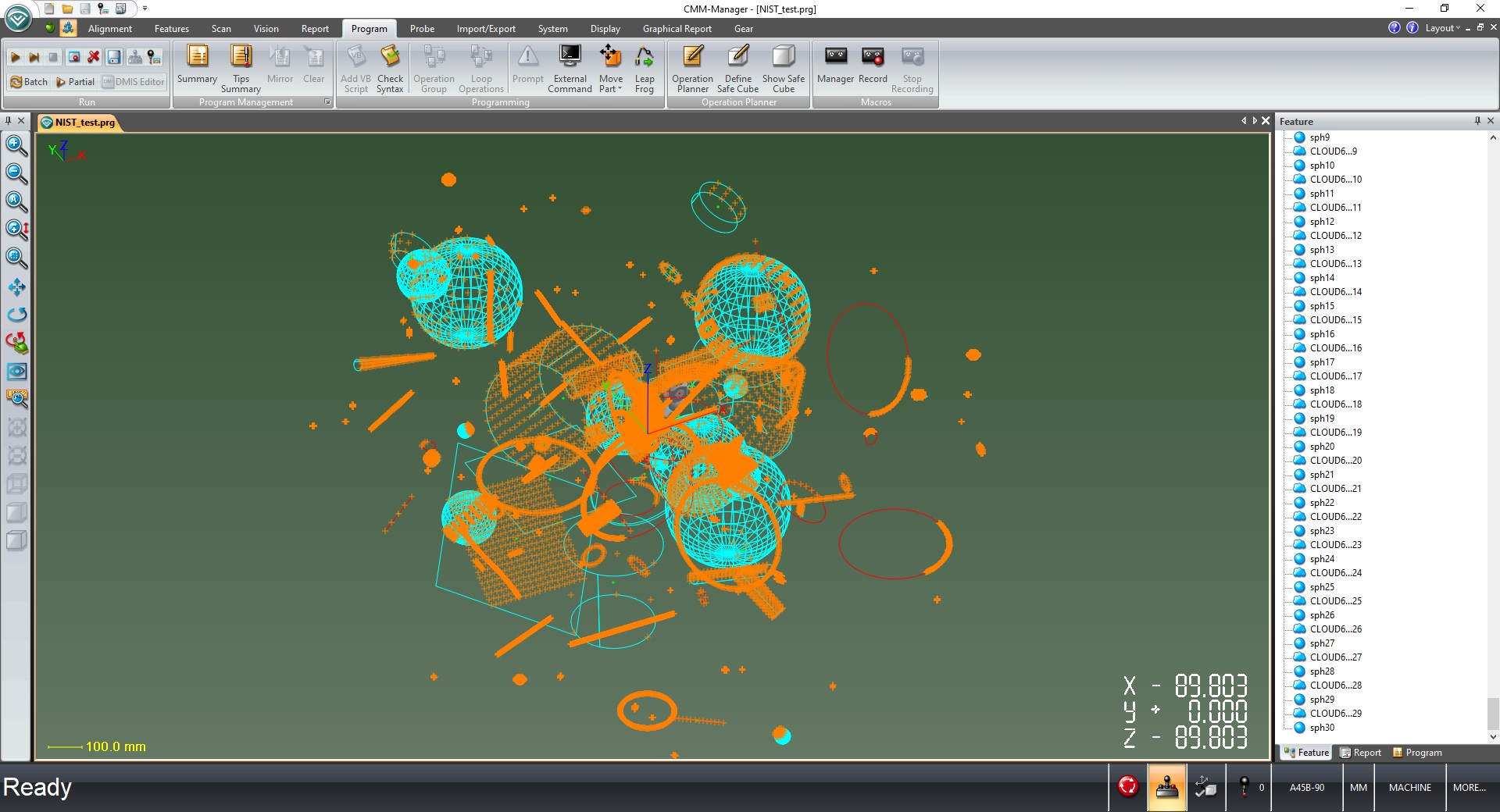Open the CMM-Manager application menu orb
The height and width of the screenshot is (812, 1500).
(17, 17)
